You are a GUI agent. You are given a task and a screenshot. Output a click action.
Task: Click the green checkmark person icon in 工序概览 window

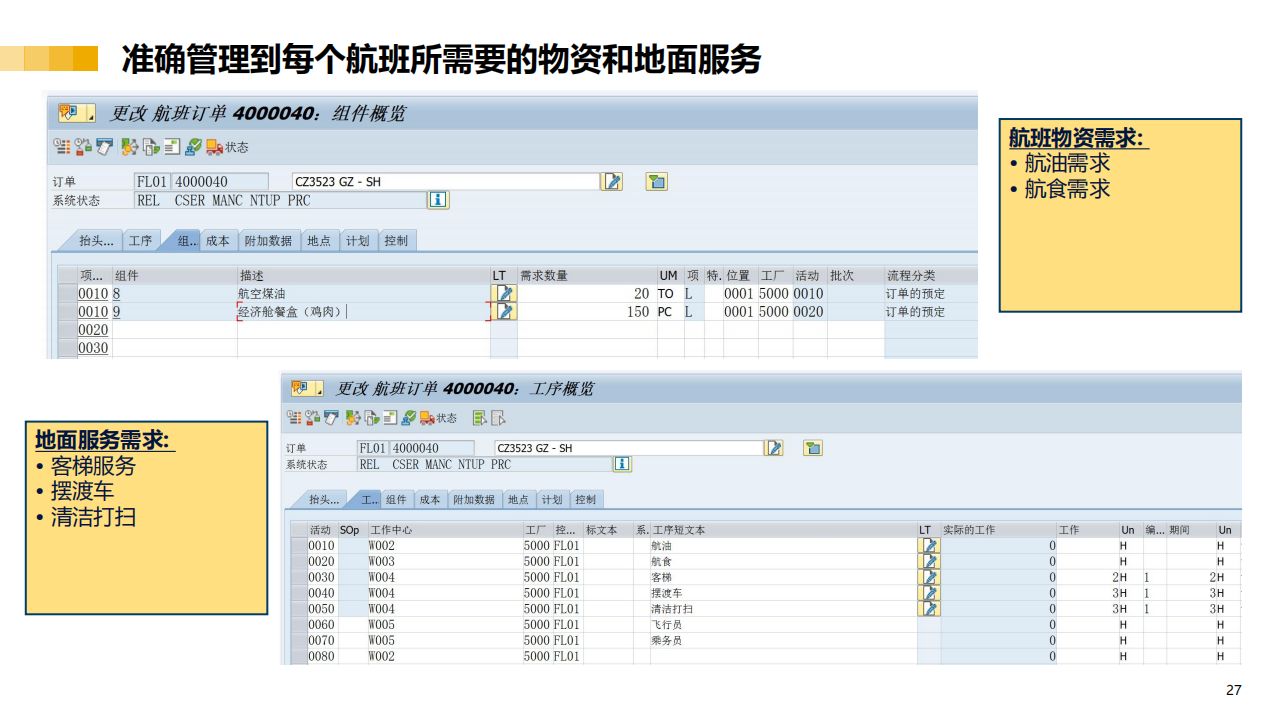(x=408, y=418)
